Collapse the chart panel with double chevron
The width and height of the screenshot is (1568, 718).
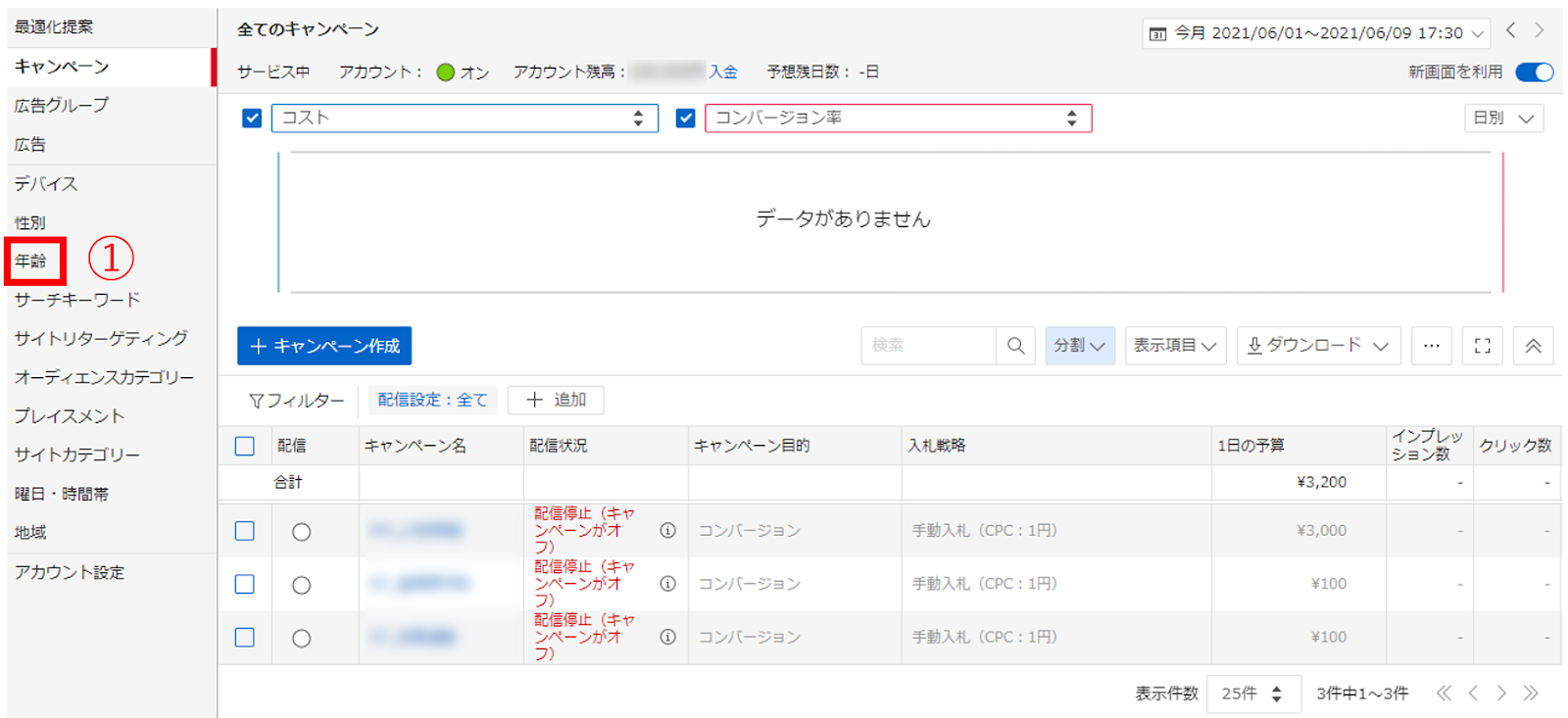point(1533,346)
